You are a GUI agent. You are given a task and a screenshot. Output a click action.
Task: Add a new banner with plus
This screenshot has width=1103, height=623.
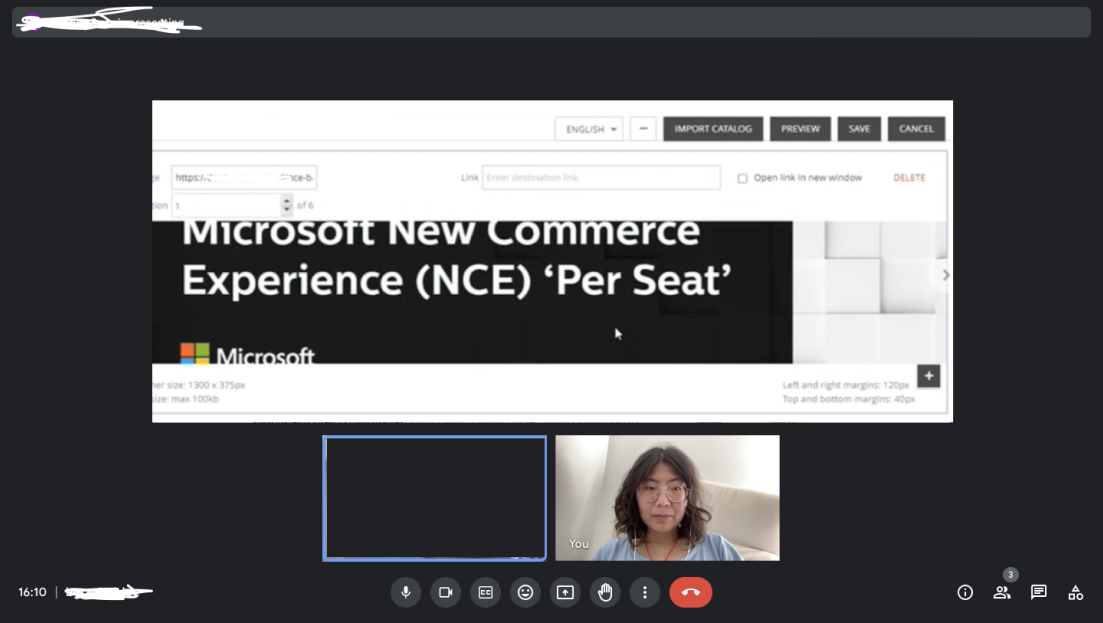(929, 376)
